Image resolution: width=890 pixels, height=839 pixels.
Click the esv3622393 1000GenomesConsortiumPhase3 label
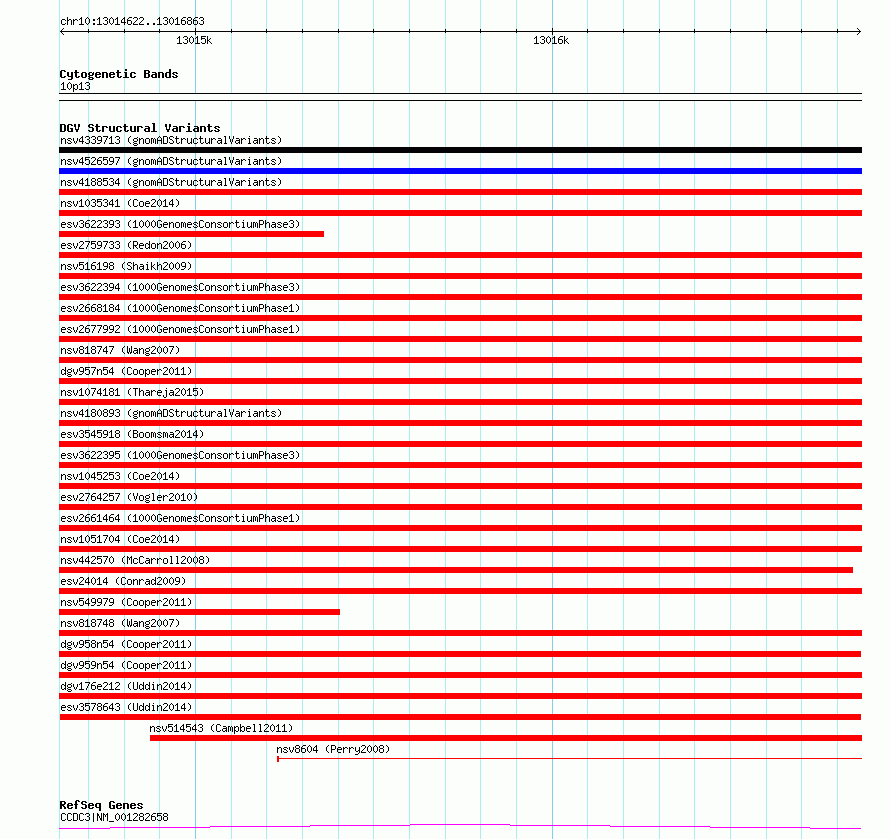coord(180,224)
